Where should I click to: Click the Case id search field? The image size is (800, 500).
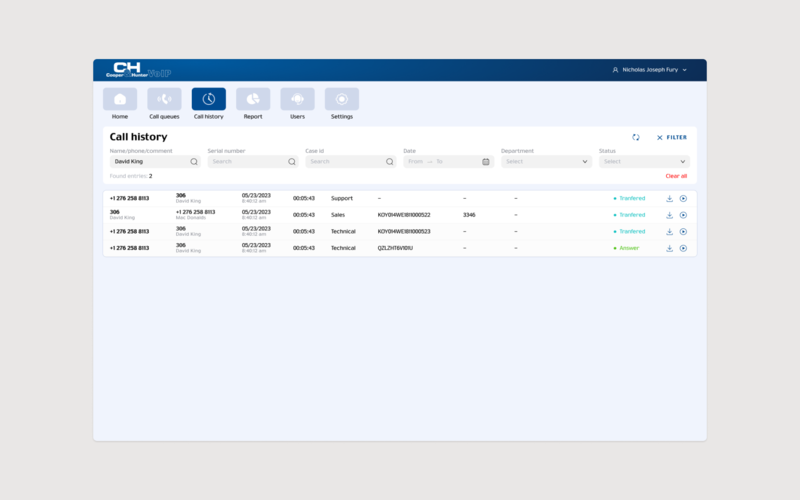pyautogui.click(x=345, y=161)
